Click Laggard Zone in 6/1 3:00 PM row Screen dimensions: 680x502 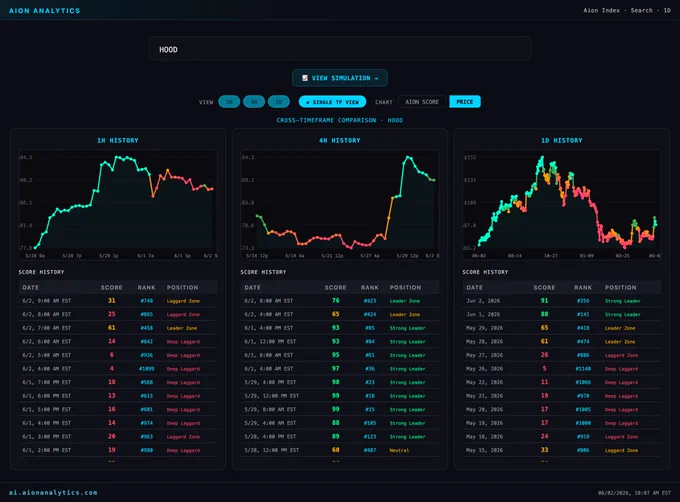(183, 437)
